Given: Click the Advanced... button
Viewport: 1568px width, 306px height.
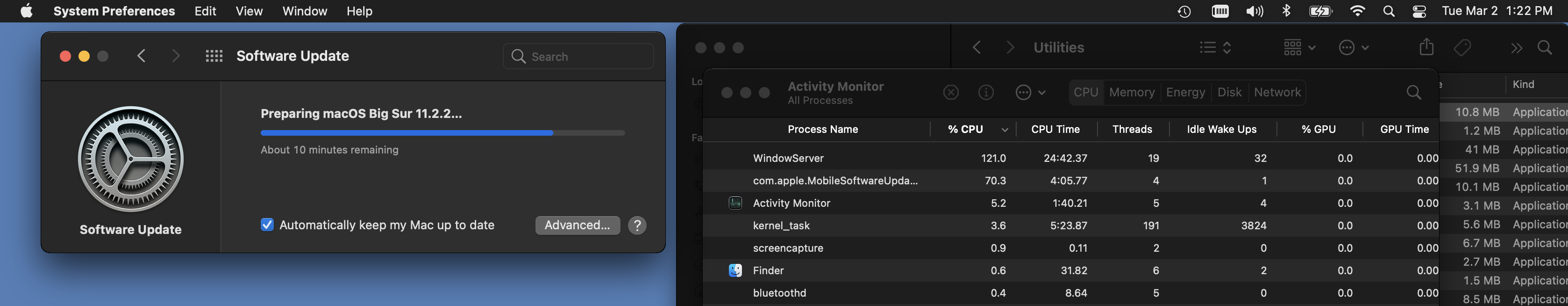Looking at the screenshot, I should pyautogui.click(x=577, y=226).
